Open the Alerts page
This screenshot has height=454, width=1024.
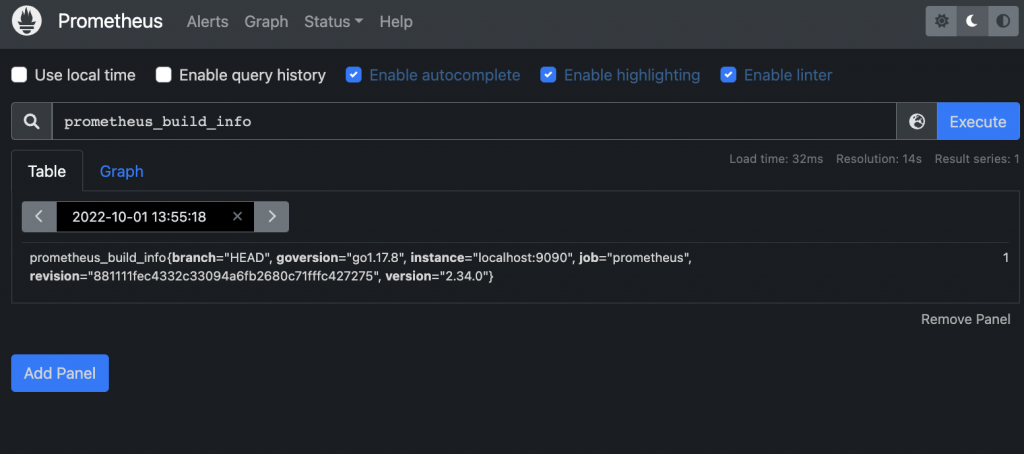pos(207,21)
